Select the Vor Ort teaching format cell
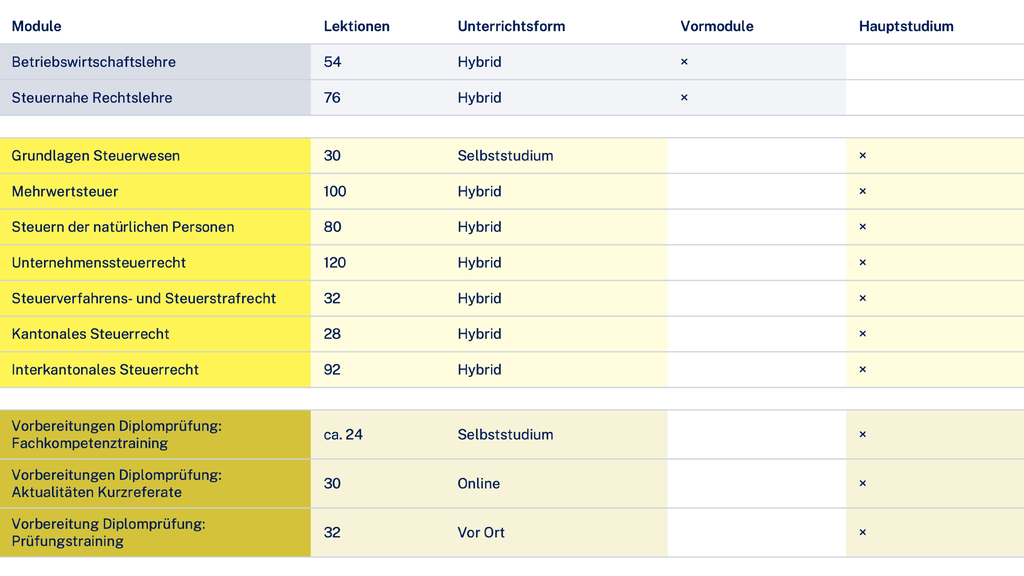 coord(481,533)
